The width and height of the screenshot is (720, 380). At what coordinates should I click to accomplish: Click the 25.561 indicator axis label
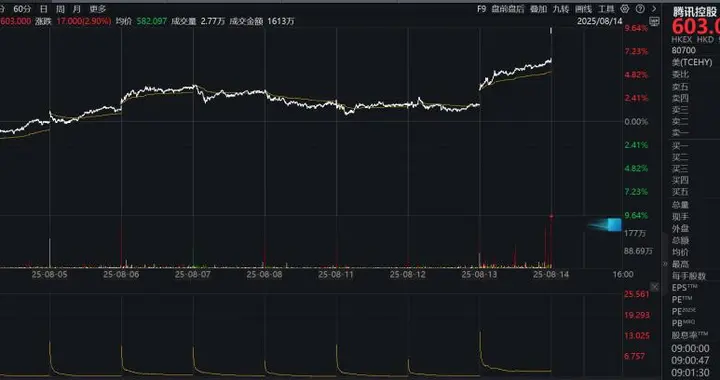tap(637, 294)
